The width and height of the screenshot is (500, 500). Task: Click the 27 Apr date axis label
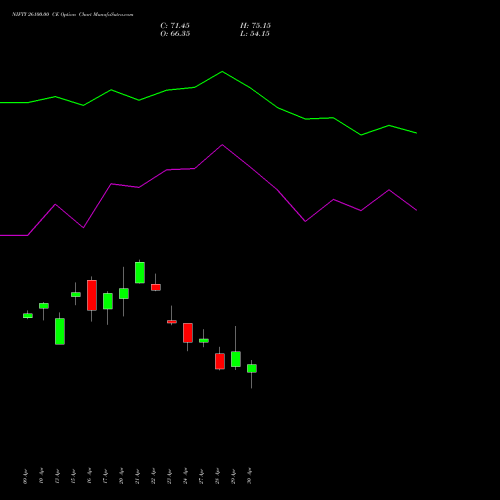click(x=202, y=477)
